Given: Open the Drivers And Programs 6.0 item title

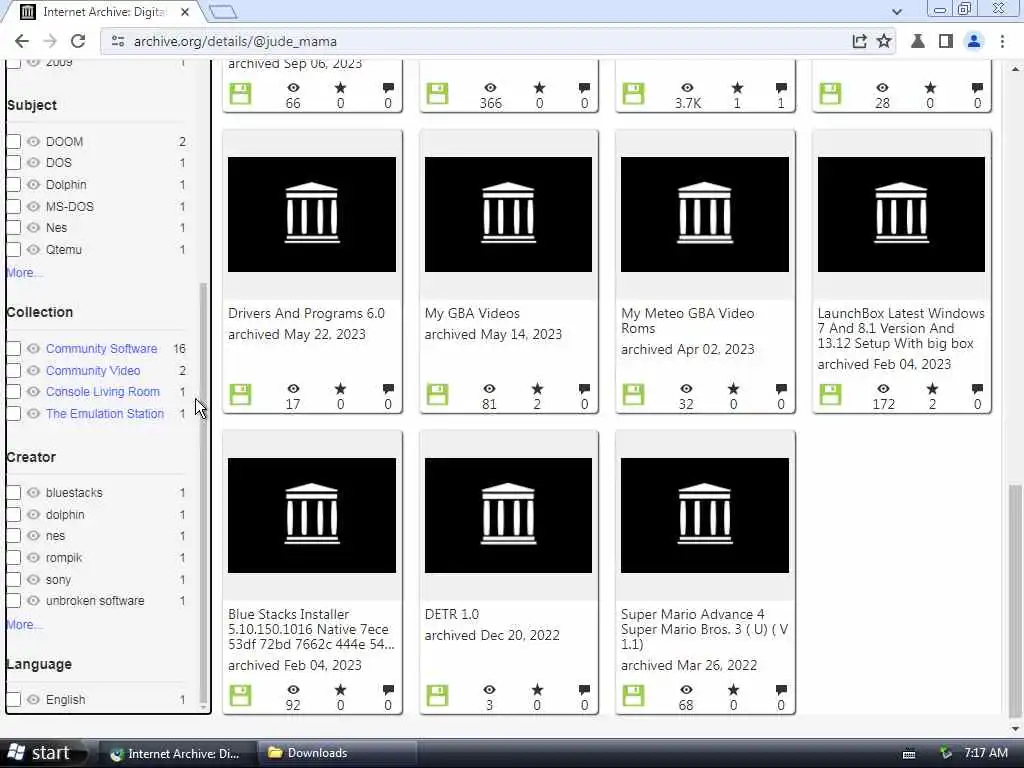Looking at the screenshot, I should point(306,313).
